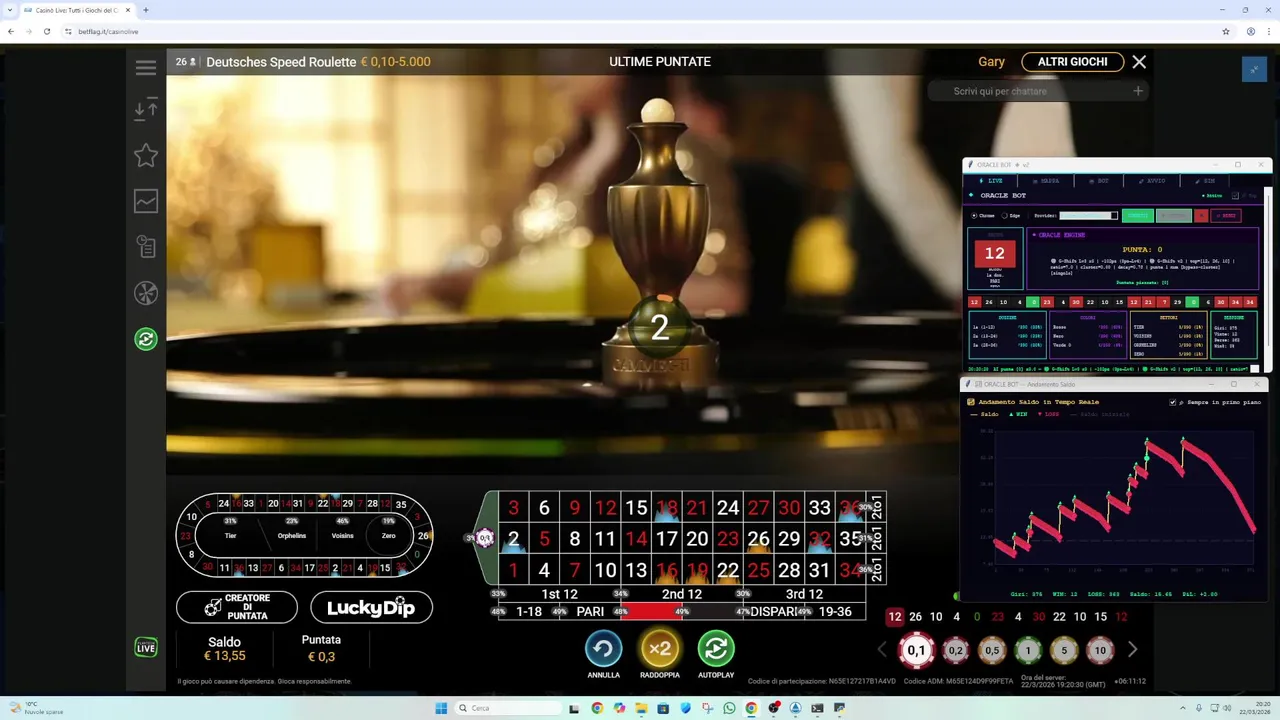Click CREATORE DI PUNTATA button
1280x720 pixels.
pyautogui.click(x=237, y=607)
